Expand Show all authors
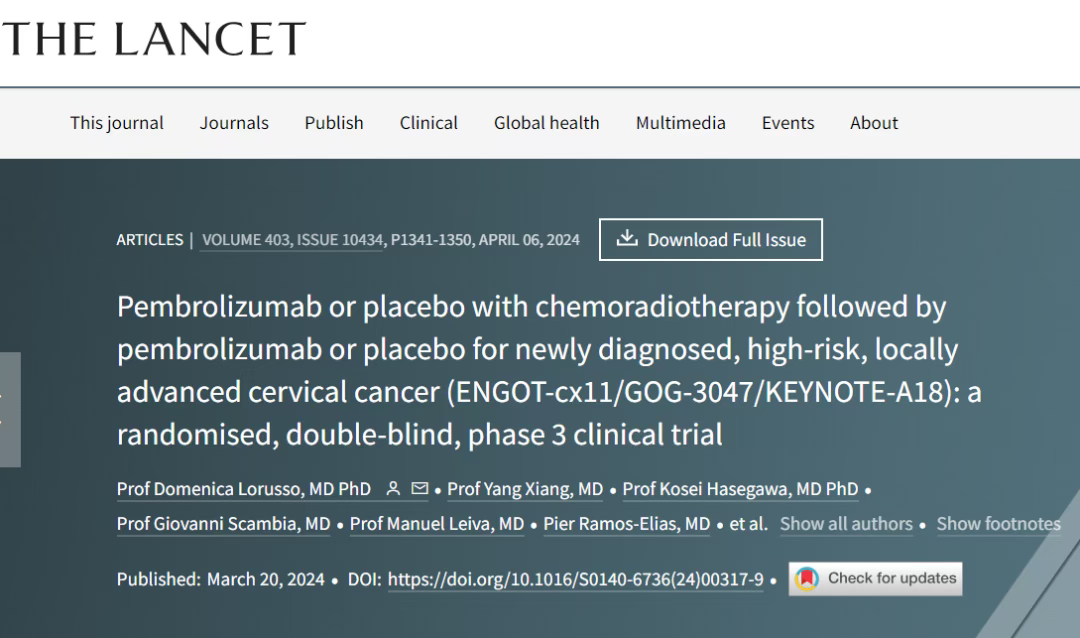The height and width of the screenshot is (638, 1080). 846,524
